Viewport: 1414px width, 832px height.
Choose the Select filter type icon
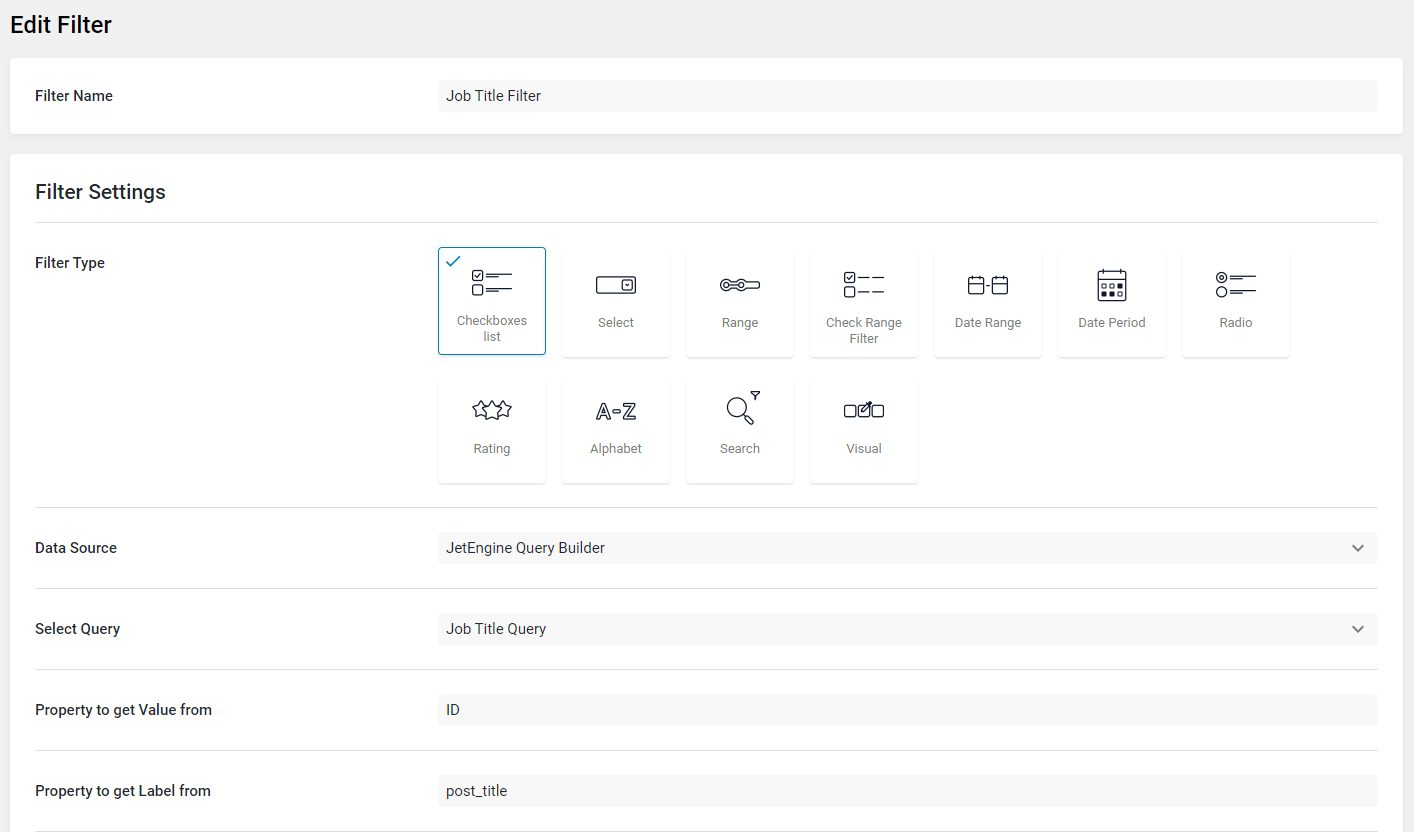click(x=616, y=285)
